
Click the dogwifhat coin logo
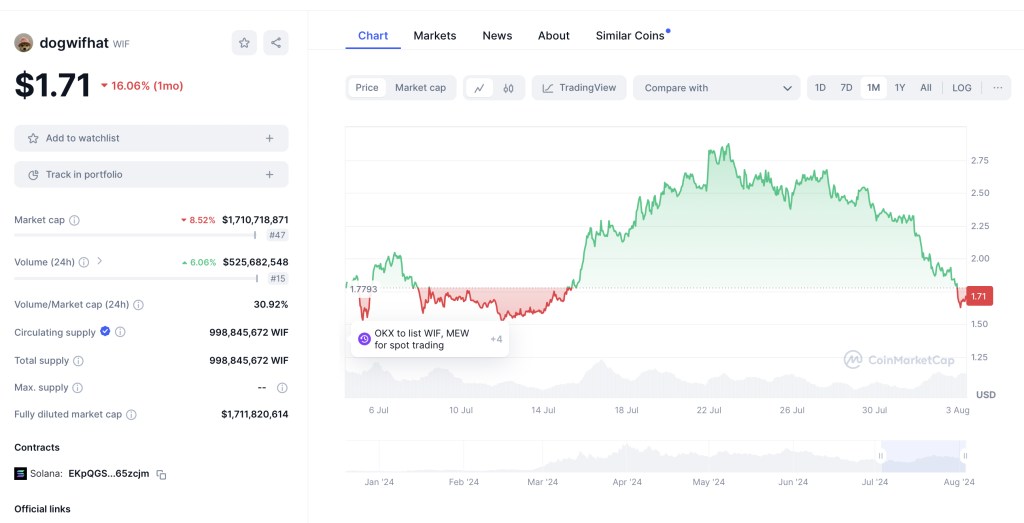[24, 43]
